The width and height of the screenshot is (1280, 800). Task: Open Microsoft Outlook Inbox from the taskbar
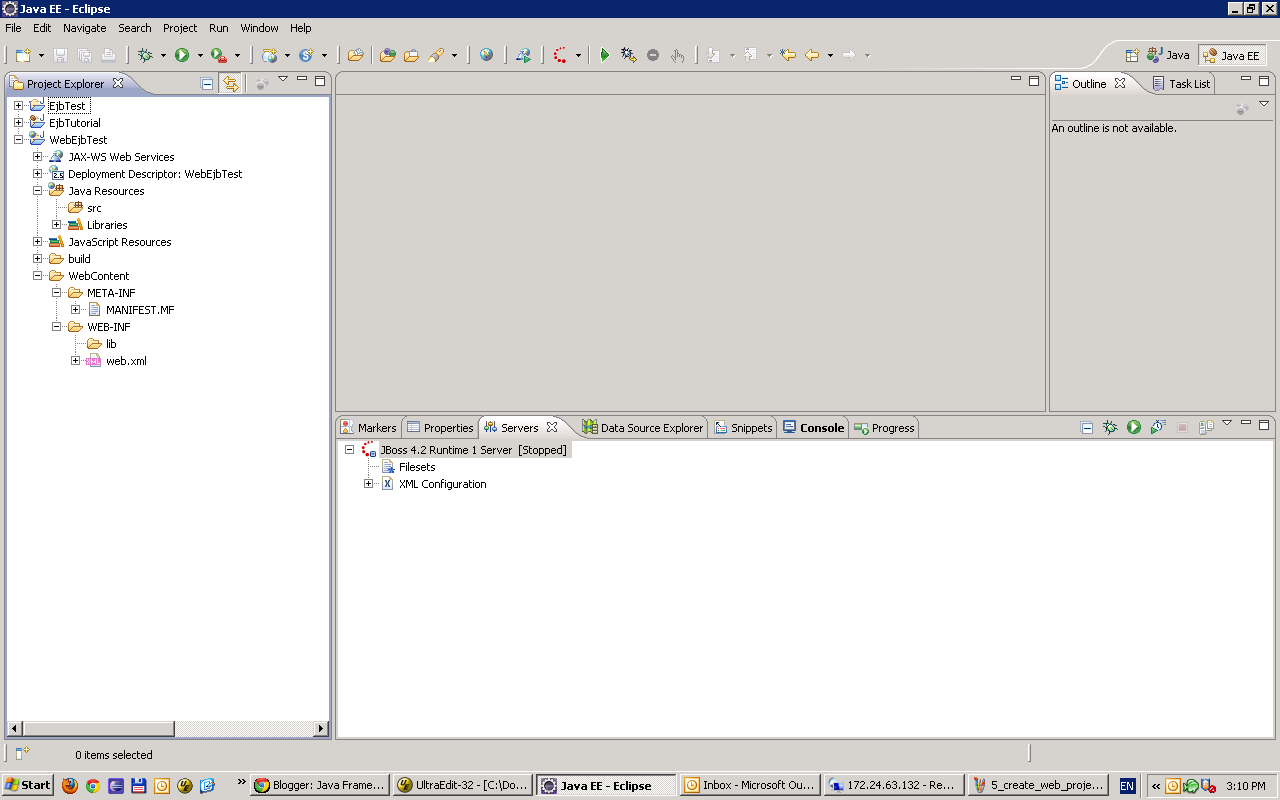(749, 784)
